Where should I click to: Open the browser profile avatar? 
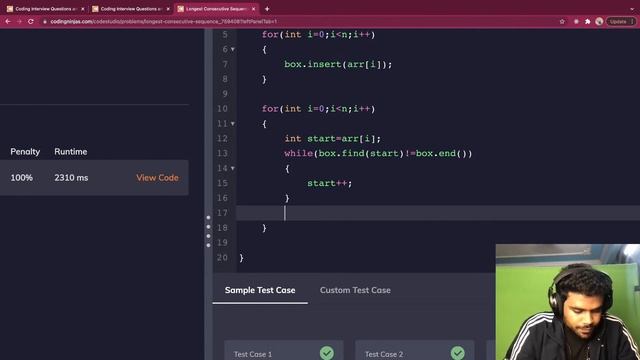point(599,21)
